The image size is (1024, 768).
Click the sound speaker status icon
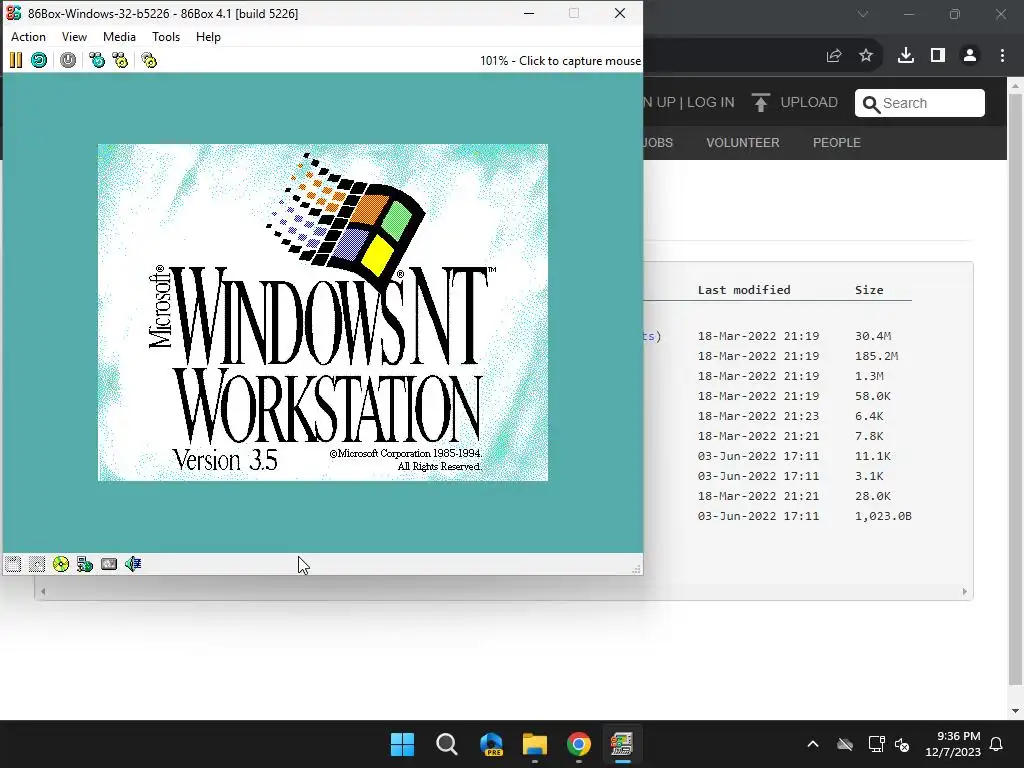coord(133,564)
